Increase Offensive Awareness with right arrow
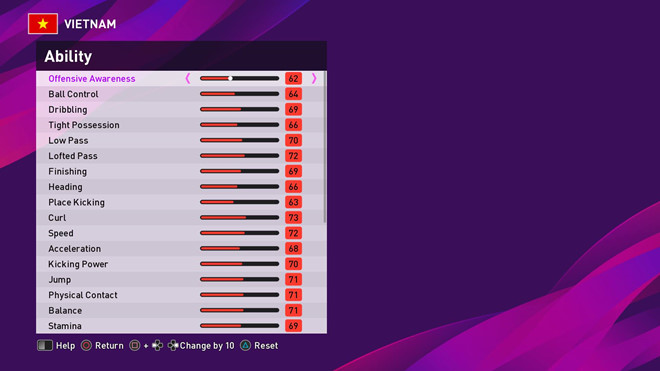 pyautogui.click(x=314, y=78)
